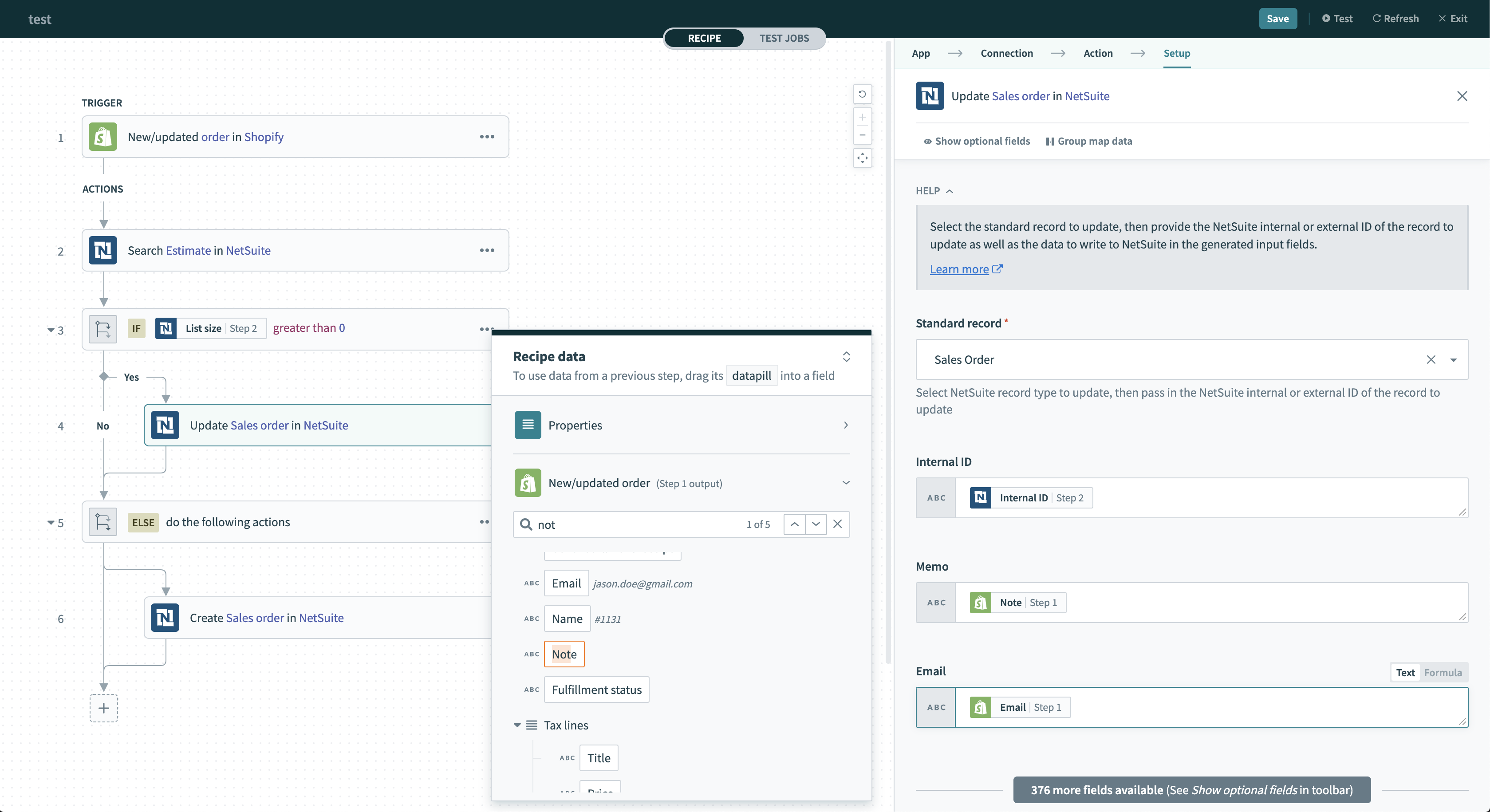Viewport: 1490px width, 812px height.
Task: Zoom in on the recipe canvas
Action: point(862,118)
